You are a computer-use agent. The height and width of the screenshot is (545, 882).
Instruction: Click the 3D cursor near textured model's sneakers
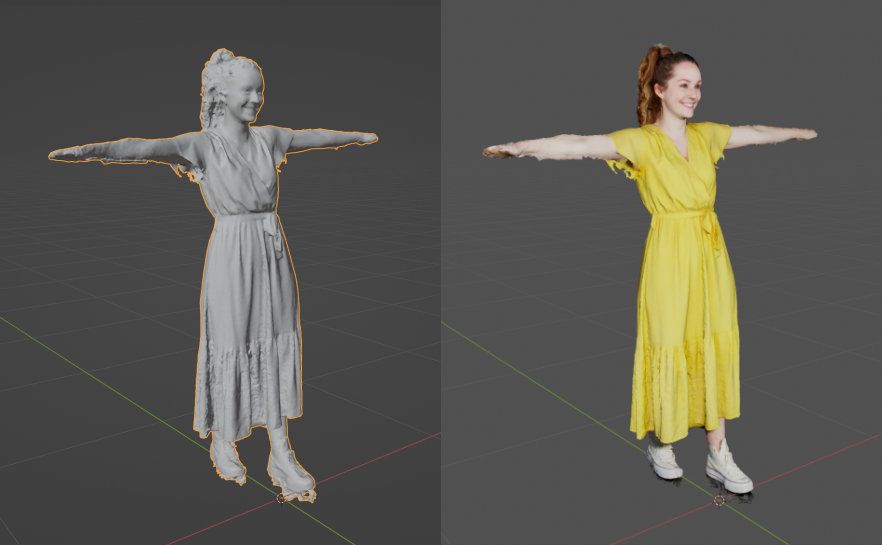(719, 500)
